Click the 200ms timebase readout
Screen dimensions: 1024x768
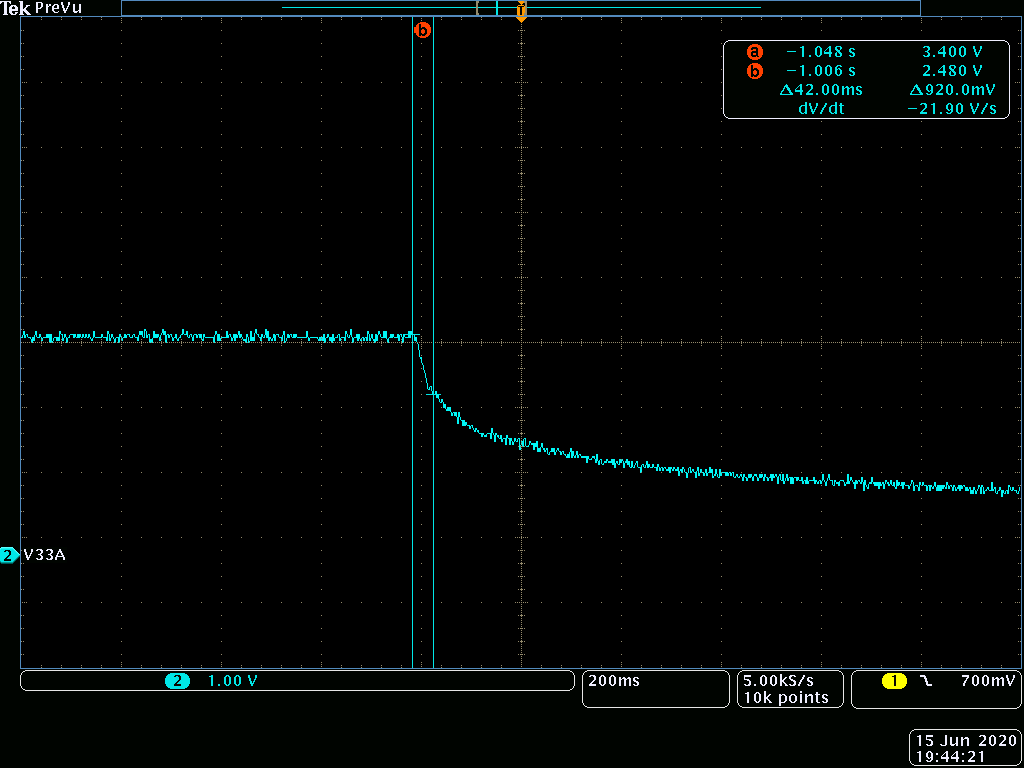[x=614, y=680]
